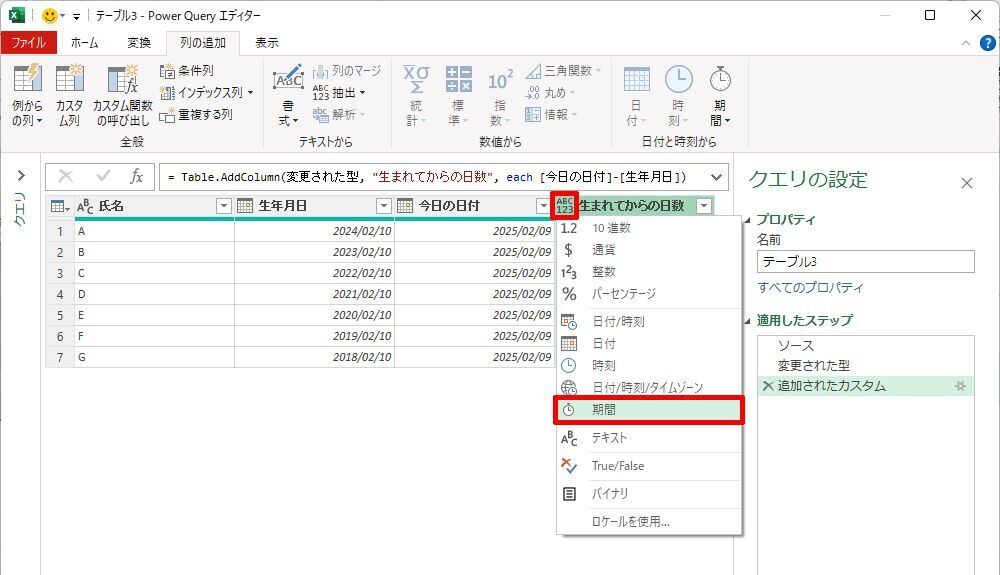Expand the クエリ side pane
Viewport: 1000px width, 575px height.
coord(21,175)
